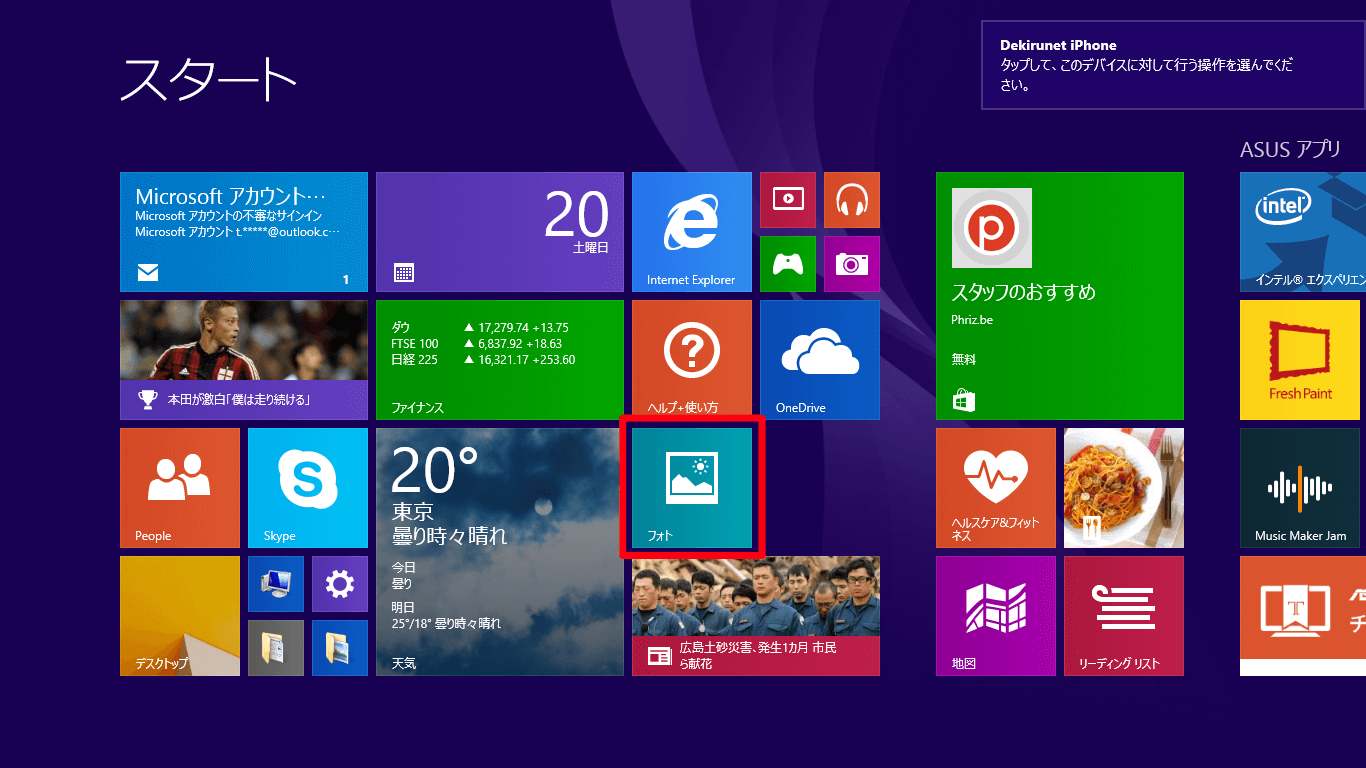
Task: Open the Calendar tile showing 20 土曜日
Action: pos(500,232)
